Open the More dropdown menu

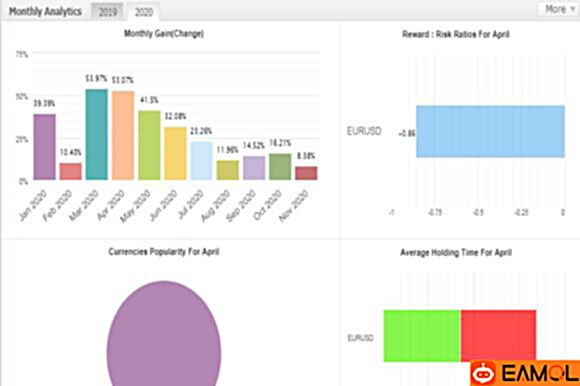[x=559, y=9]
